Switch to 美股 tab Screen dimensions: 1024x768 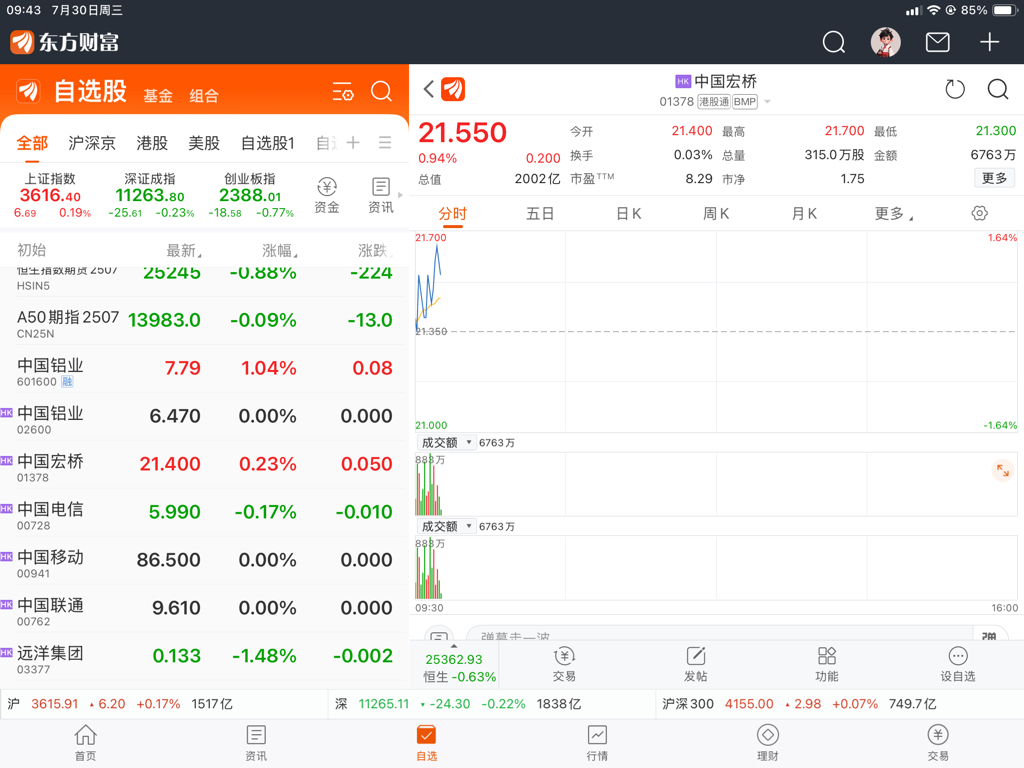(x=204, y=143)
